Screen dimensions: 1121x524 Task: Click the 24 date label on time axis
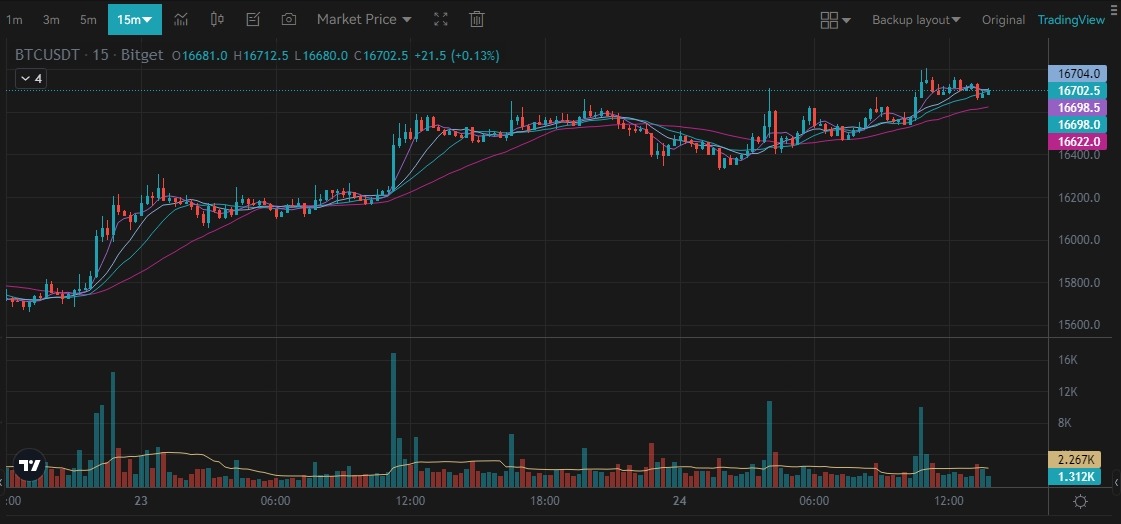coord(679,501)
